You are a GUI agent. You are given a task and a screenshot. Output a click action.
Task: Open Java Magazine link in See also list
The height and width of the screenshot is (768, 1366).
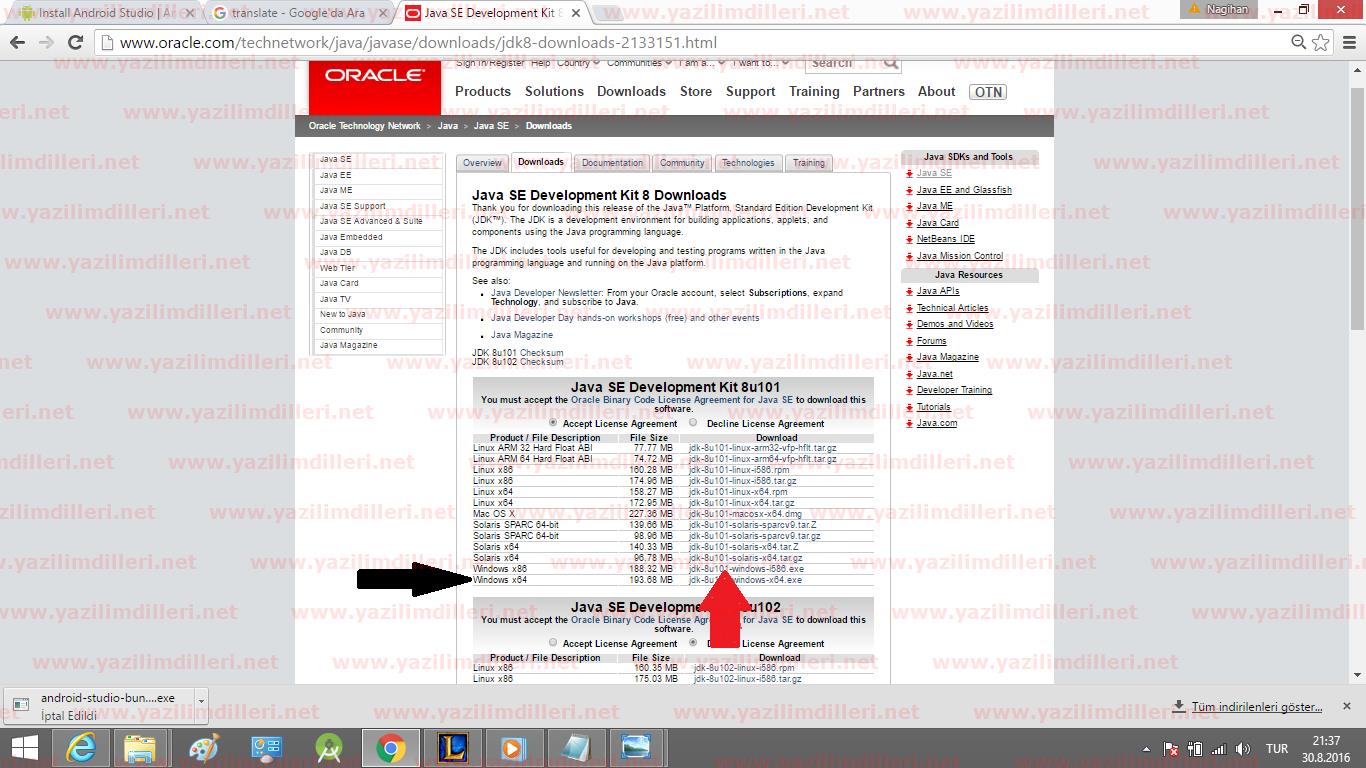pos(522,335)
